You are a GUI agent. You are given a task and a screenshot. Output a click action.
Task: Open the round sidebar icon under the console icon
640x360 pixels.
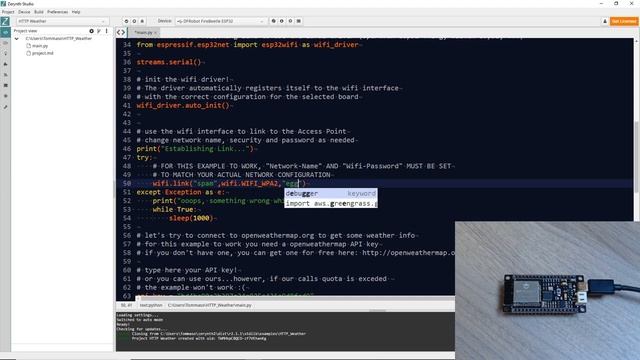5,96
